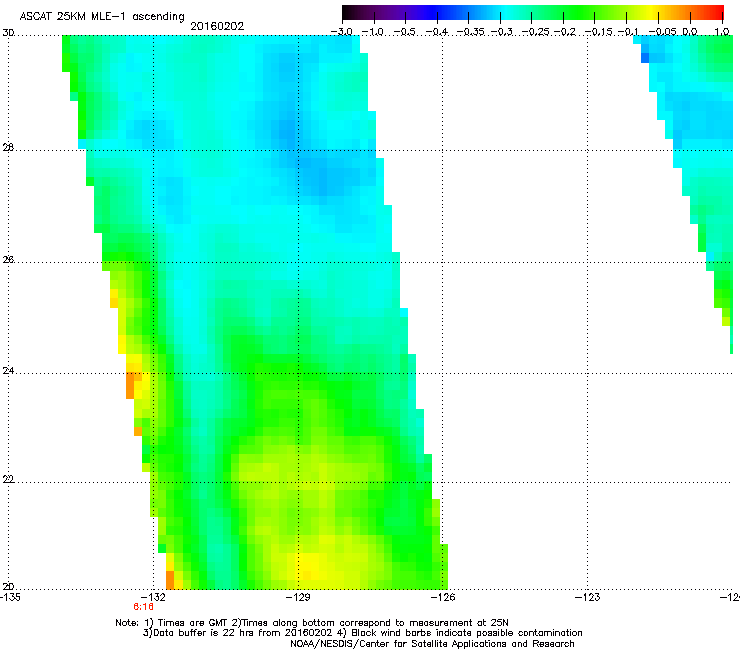Click the longitude label "-126"
This screenshot has height=650, width=740.
click(x=443, y=597)
